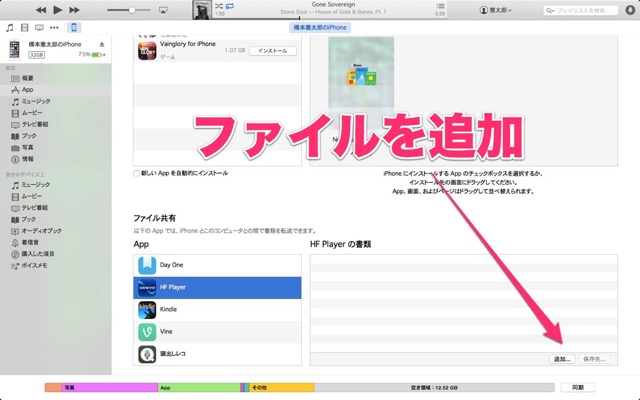Click the play button
The width and height of the screenshot is (640, 400).
pos(58,10)
